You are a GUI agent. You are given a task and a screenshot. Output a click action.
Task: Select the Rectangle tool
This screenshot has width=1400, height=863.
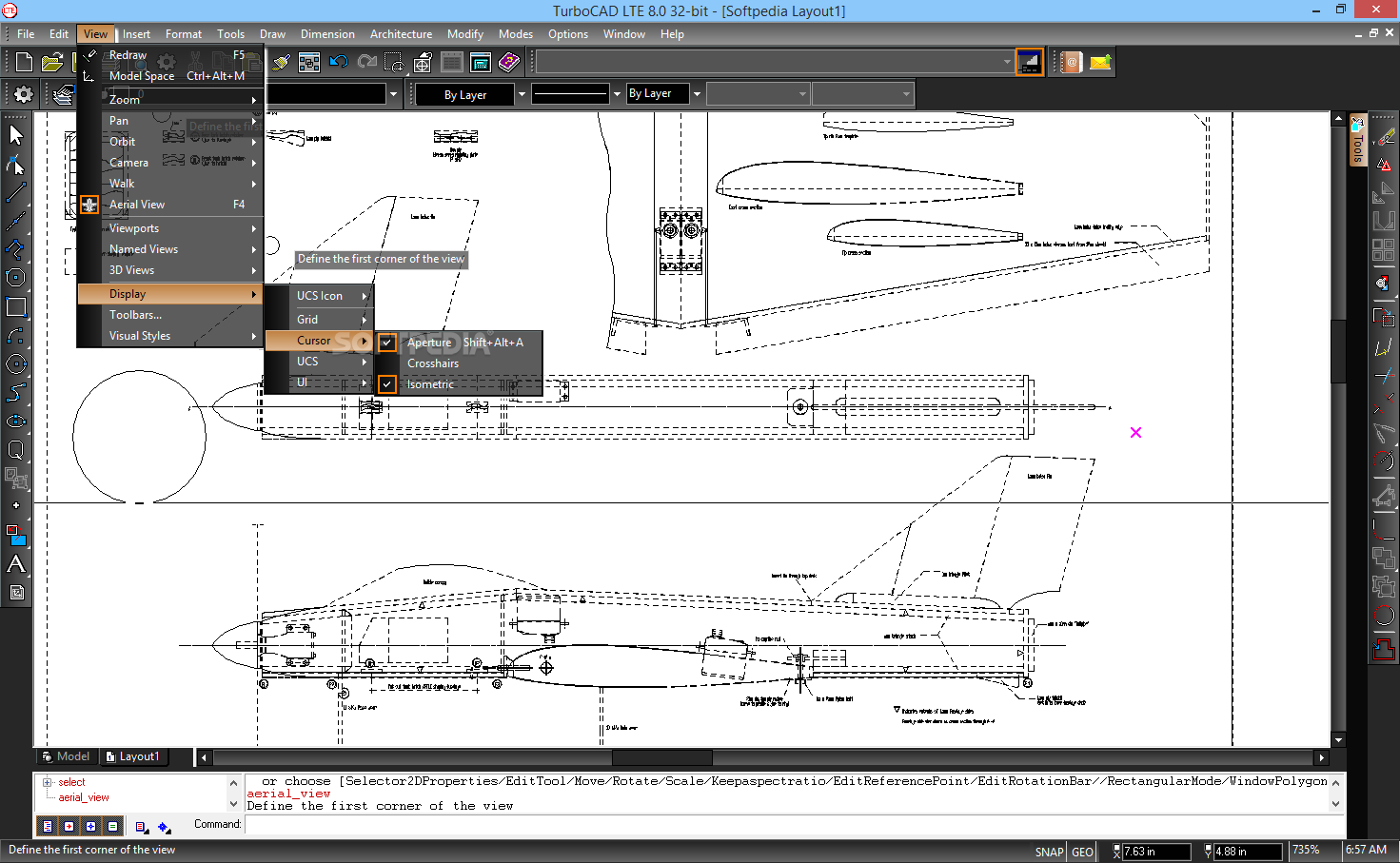pyautogui.click(x=16, y=306)
